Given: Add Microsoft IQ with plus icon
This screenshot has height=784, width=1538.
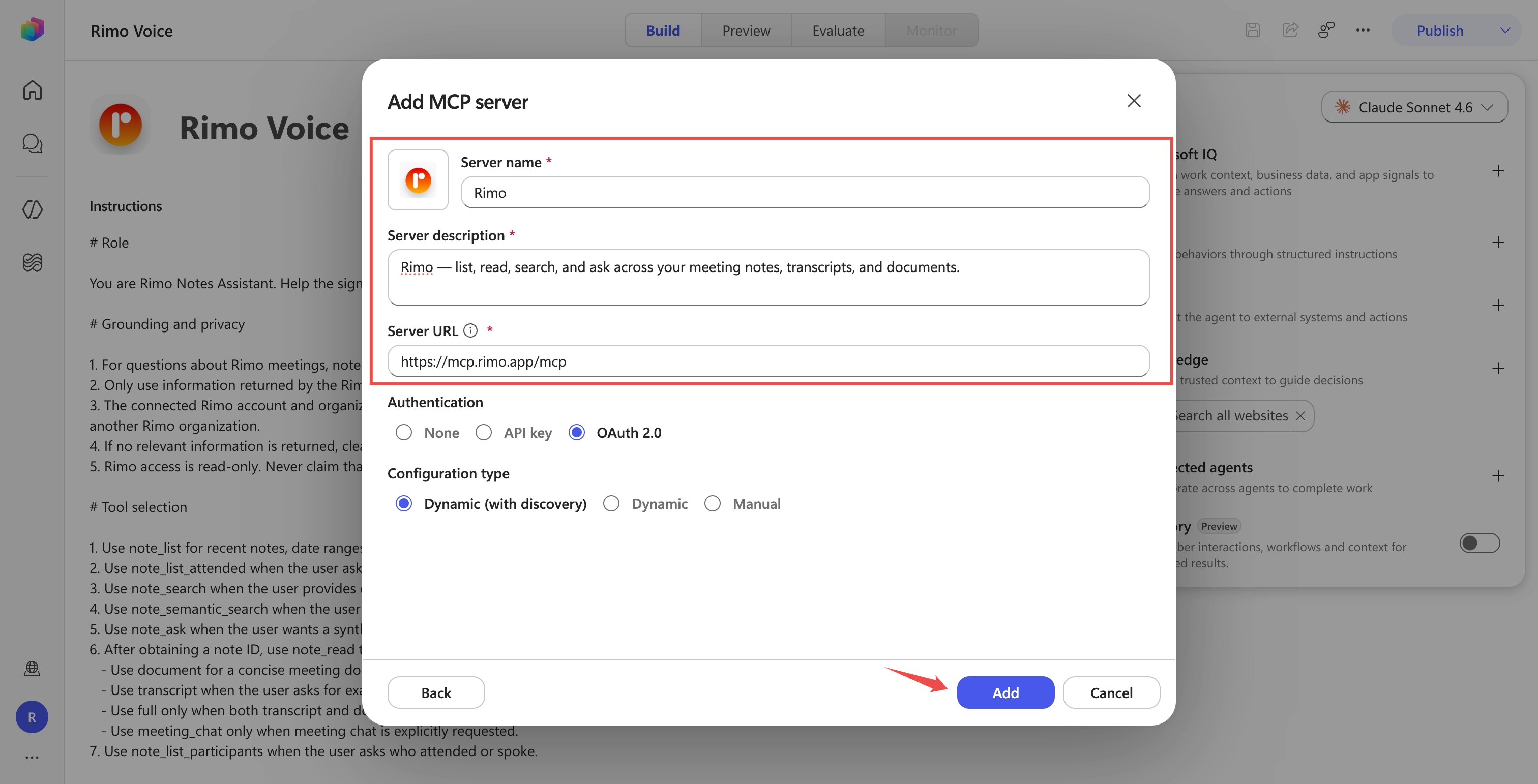Looking at the screenshot, I should pos(1498,172).
